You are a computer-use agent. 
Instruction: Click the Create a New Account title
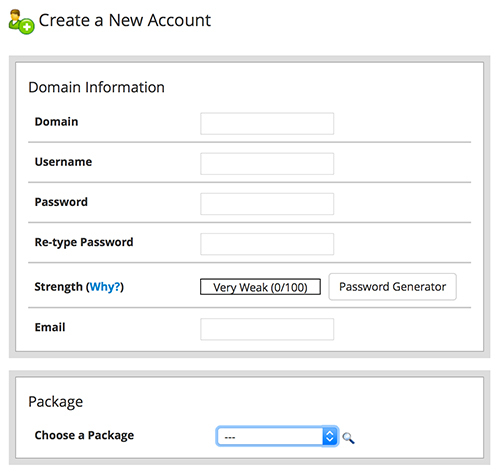tap(125, 20)
